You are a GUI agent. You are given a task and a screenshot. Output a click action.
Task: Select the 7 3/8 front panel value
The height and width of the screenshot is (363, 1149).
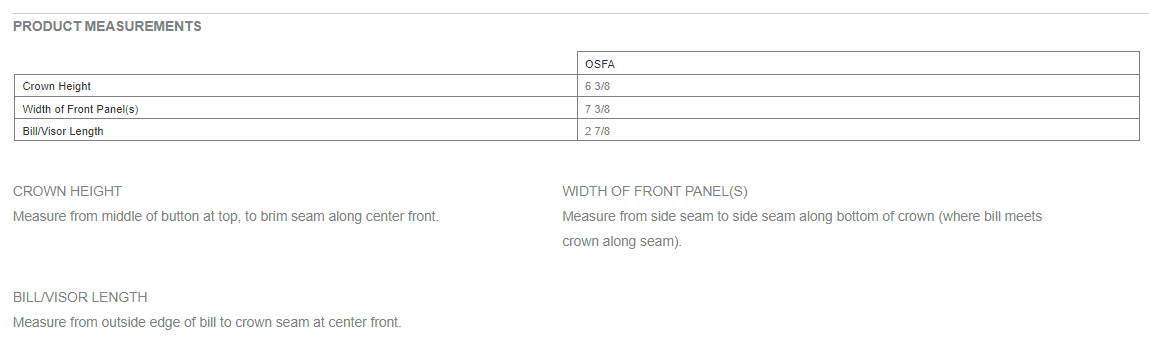(598, 109)
